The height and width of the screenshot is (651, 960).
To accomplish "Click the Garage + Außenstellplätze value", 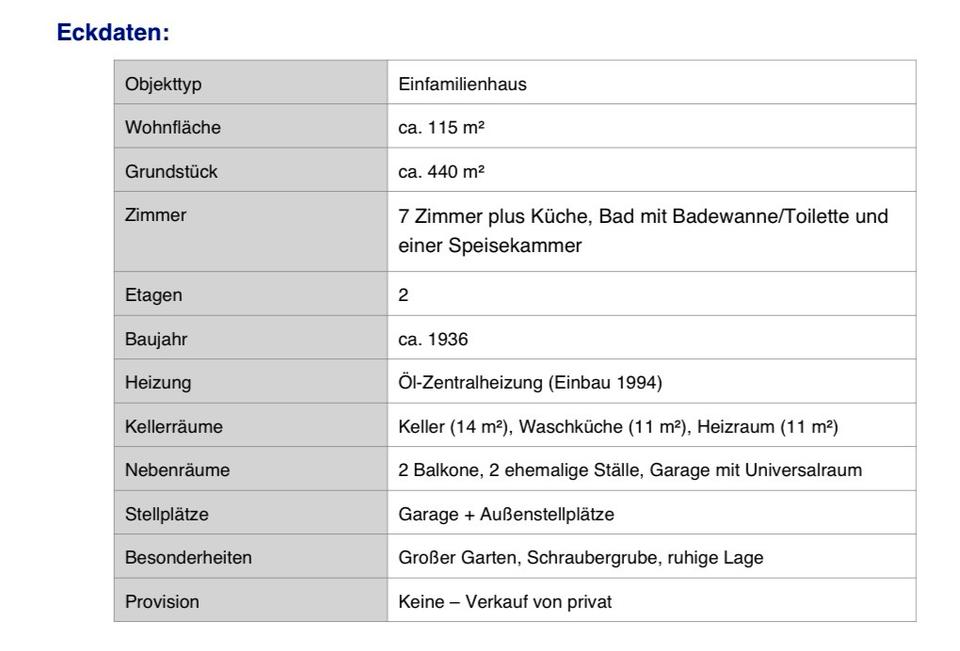I will [x=506, y=514].
